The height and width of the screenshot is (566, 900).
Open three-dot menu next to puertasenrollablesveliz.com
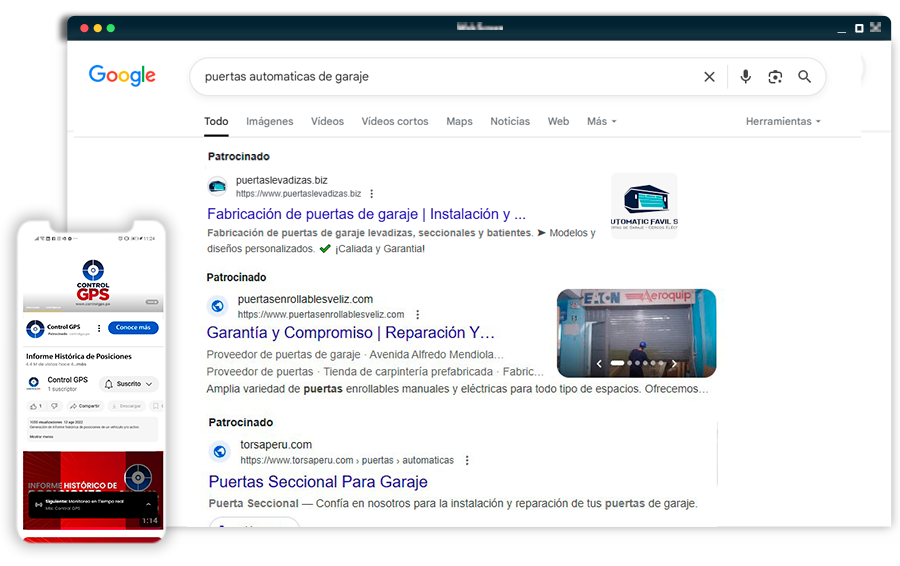418,315
